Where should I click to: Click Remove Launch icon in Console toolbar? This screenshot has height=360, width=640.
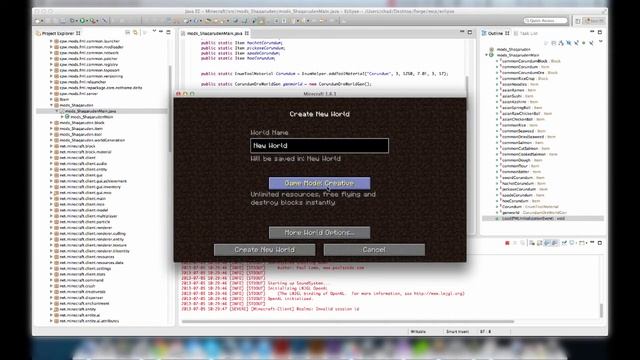coord(515,243)
